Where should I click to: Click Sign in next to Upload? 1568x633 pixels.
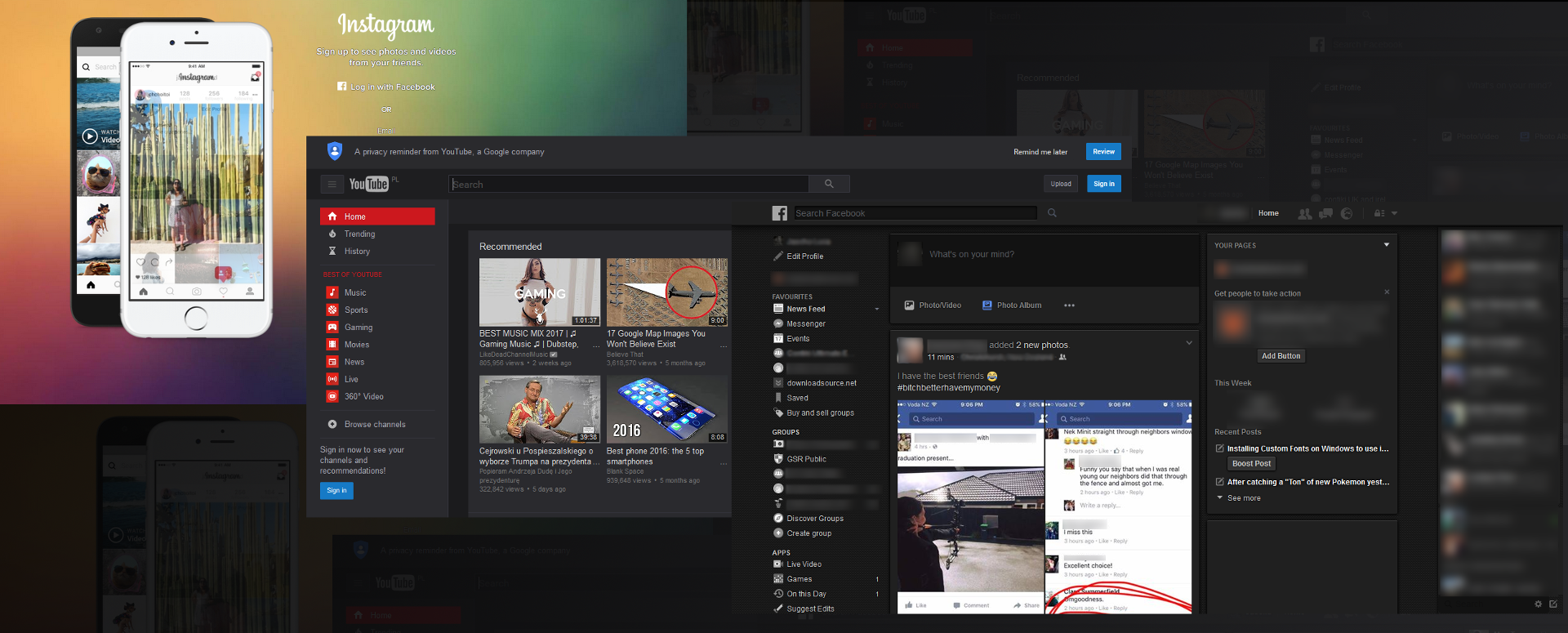pos(1103,184)
